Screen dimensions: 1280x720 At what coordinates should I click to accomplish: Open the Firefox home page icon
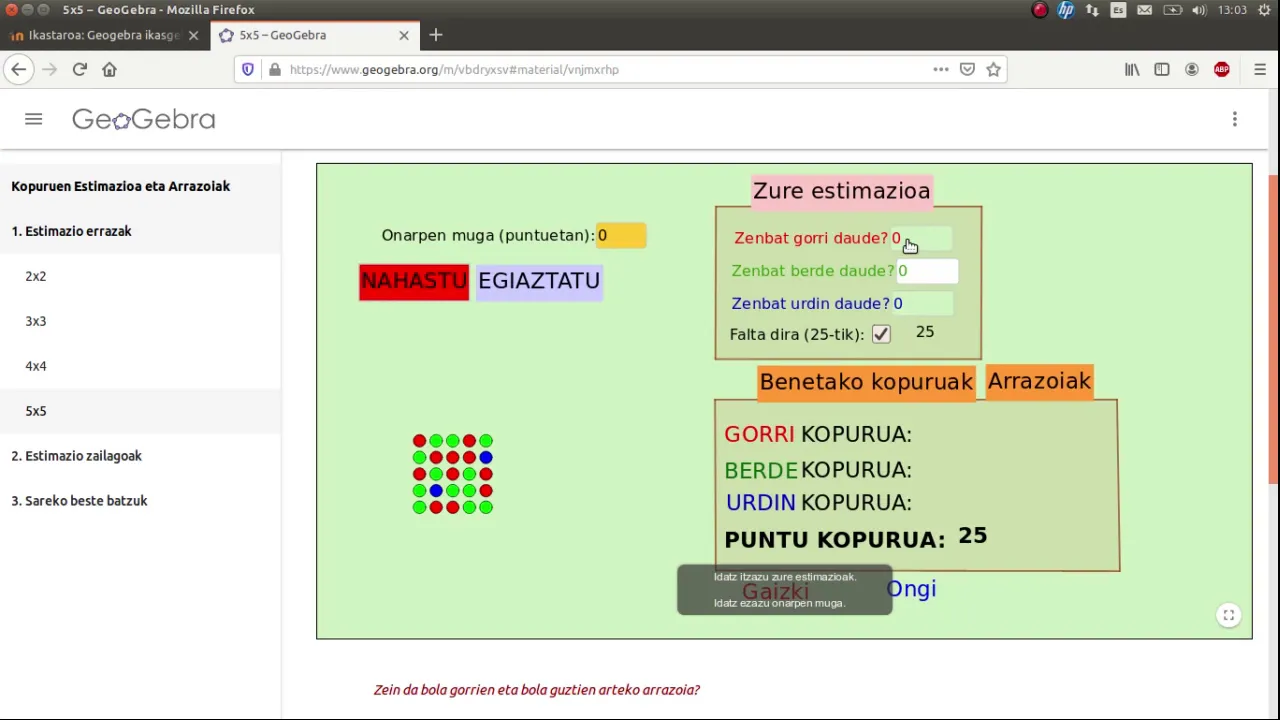point(110,69)
